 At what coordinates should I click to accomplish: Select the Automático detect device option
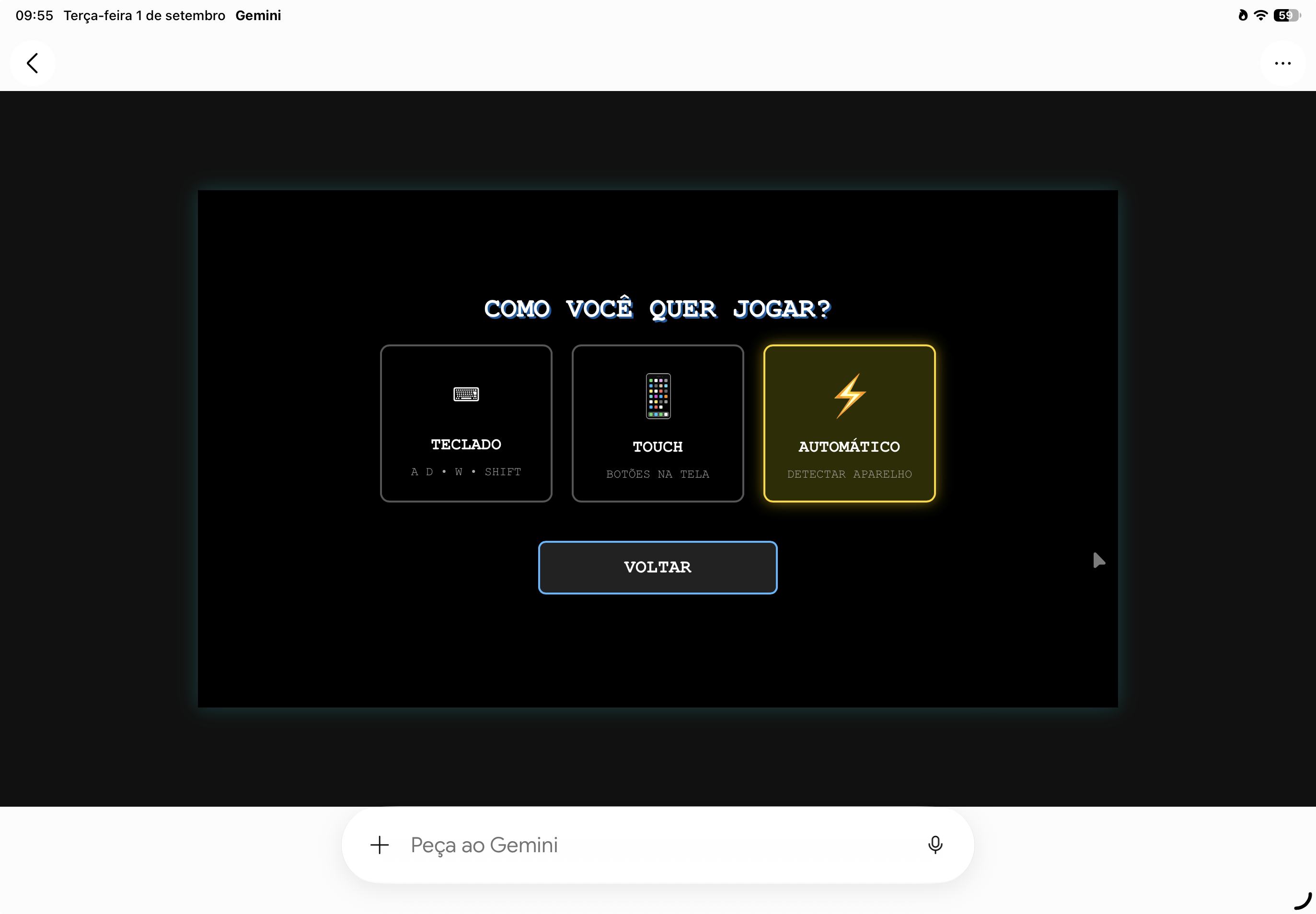click(849, 423)
